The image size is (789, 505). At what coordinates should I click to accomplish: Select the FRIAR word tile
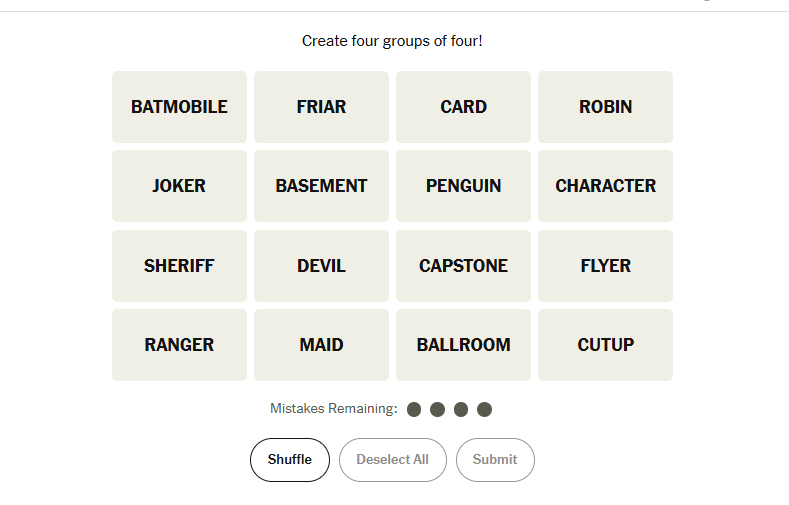click(321, 107)
